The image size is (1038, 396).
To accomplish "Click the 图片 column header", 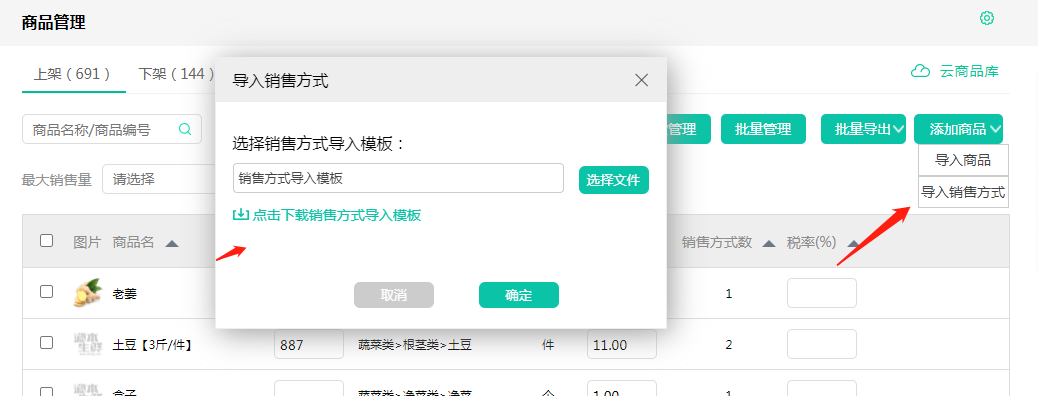I will (87, 242).
